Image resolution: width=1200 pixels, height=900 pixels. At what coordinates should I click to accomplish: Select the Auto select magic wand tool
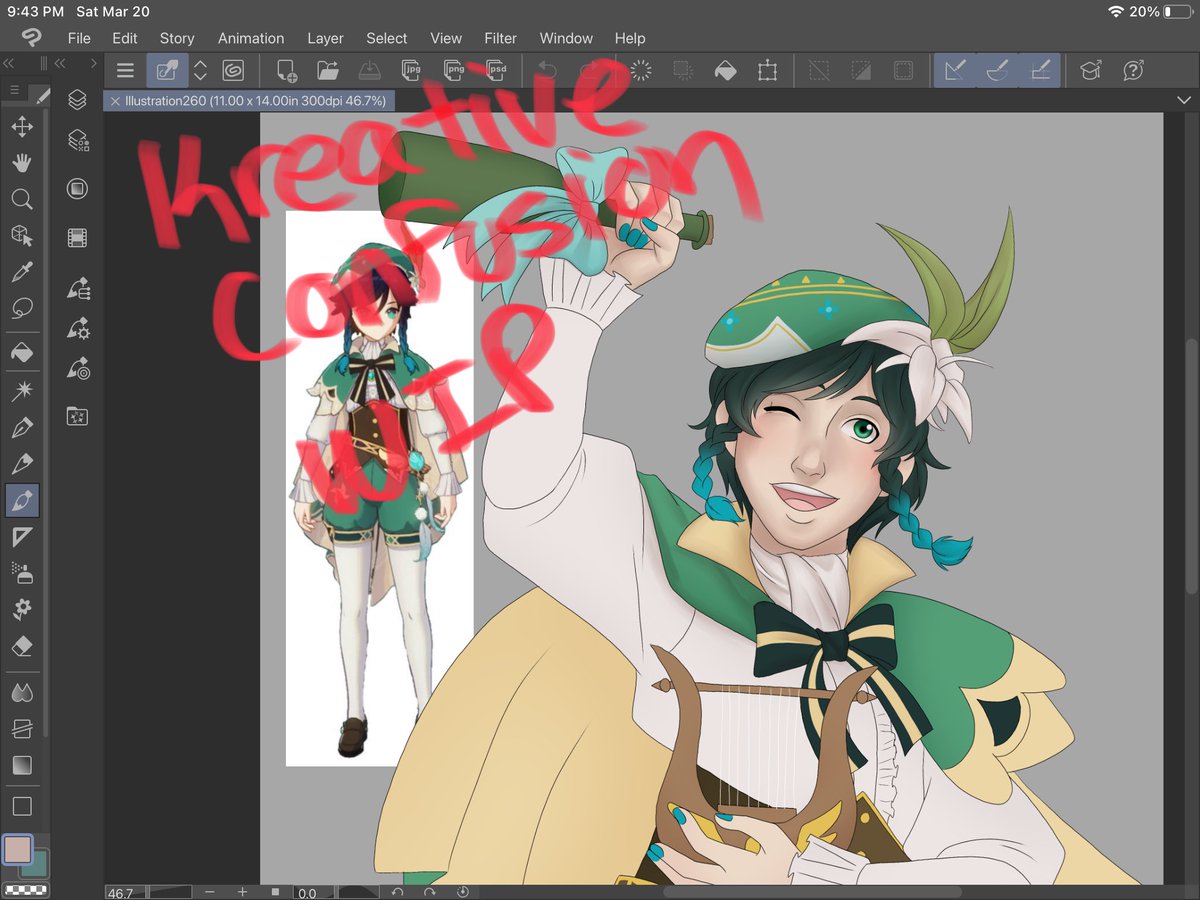[x=22, y=391]
